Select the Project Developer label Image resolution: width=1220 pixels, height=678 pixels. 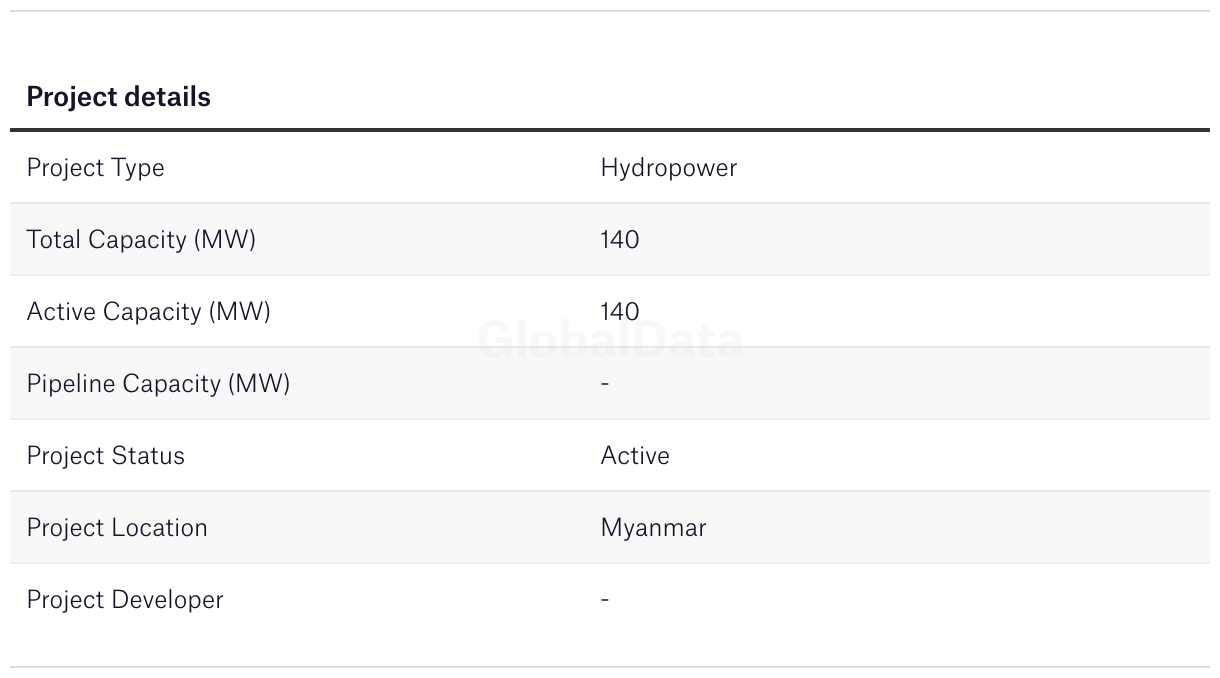pos(125,599)
